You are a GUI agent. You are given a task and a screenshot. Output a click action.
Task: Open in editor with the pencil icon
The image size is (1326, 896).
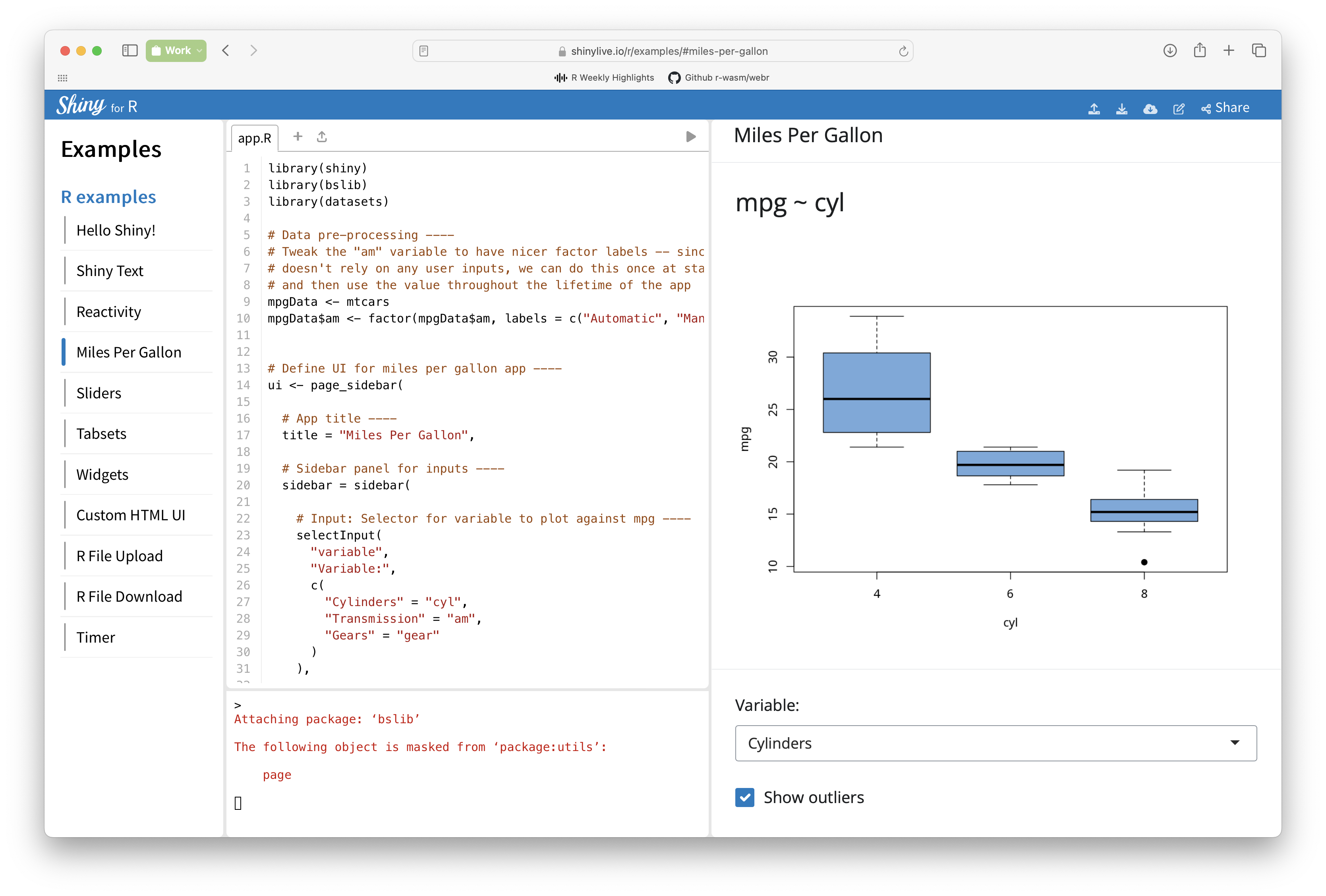click(x=1178, y=108)
